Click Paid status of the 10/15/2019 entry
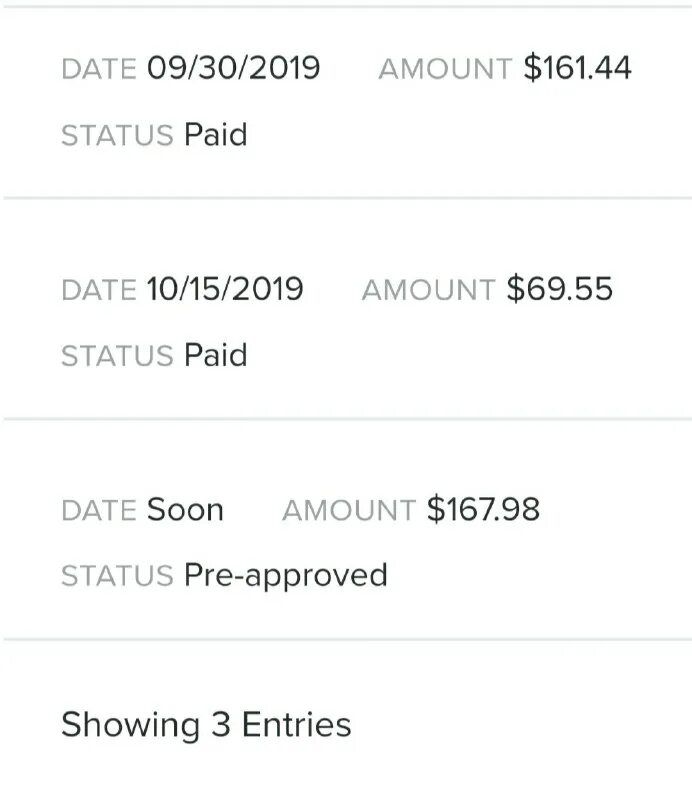Viewport: 692px width, 800px height. pos(215,355)
